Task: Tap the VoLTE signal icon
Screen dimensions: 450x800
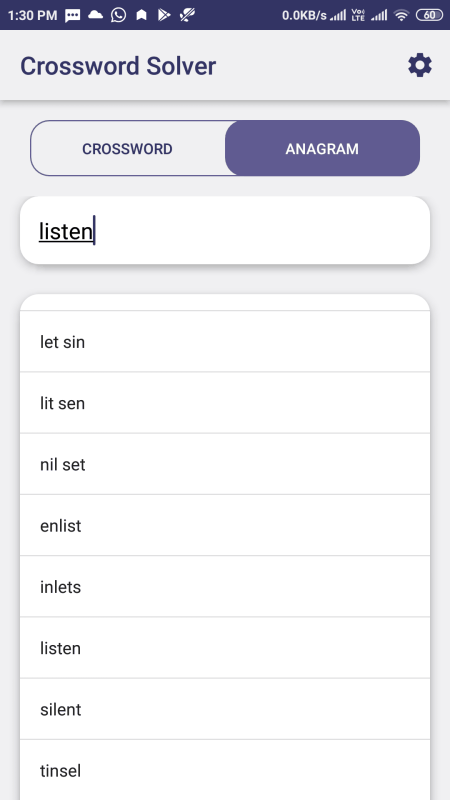Action: pyautogui.click(x=358, y=15)
